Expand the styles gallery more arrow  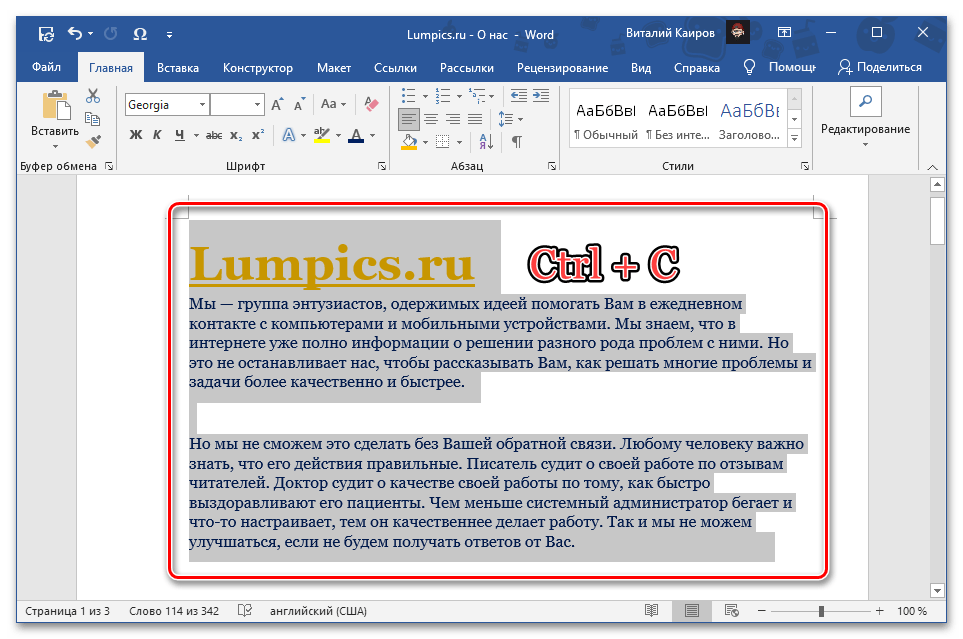pyautogui.click(x=795, y=139)
